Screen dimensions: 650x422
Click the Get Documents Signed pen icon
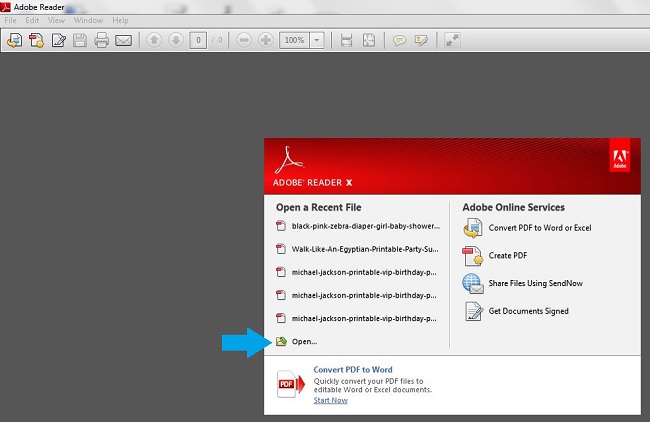pyautogui.click(x=473, y=311)
